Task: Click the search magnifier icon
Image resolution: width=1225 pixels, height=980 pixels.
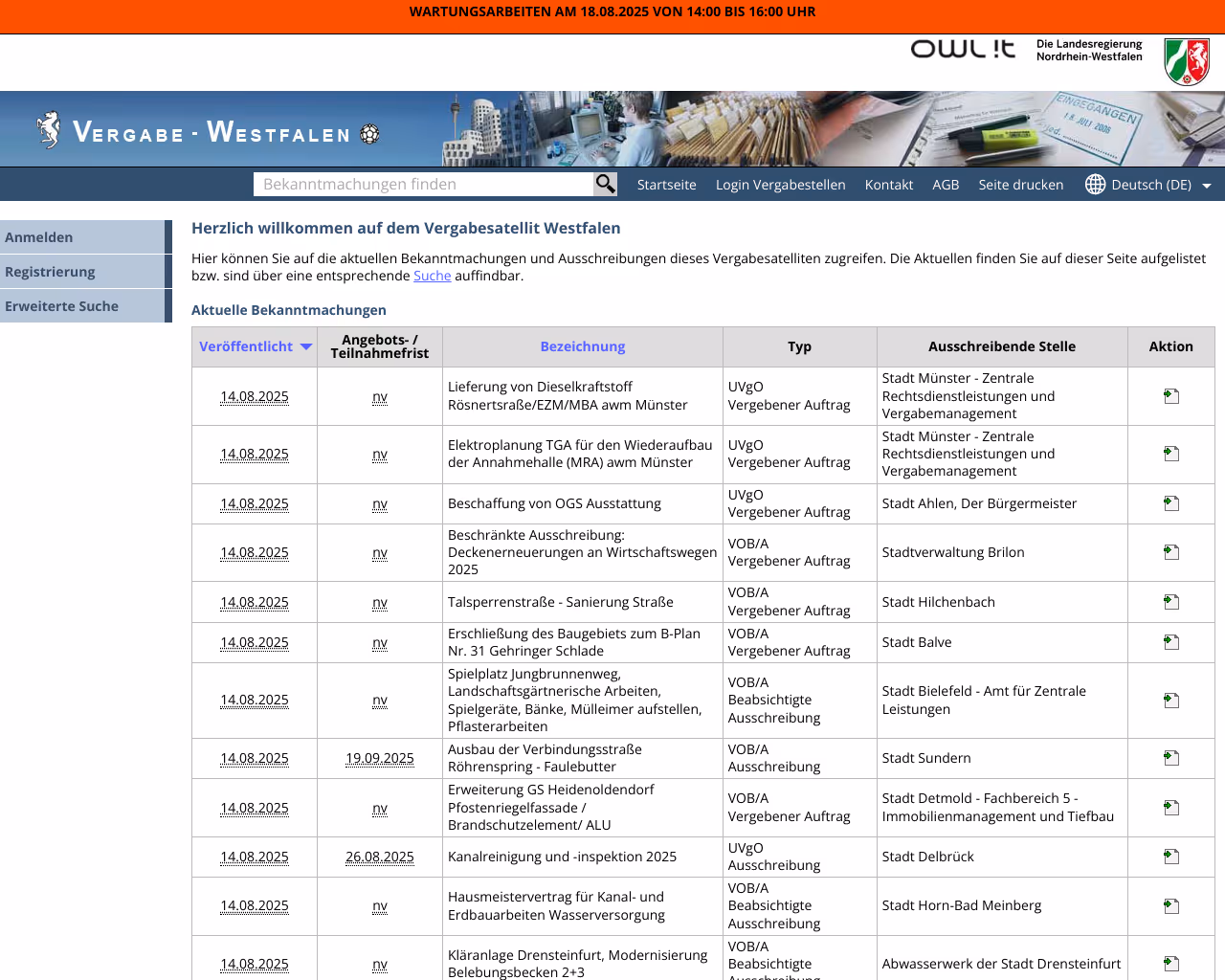Action: [x=605, y=184]
